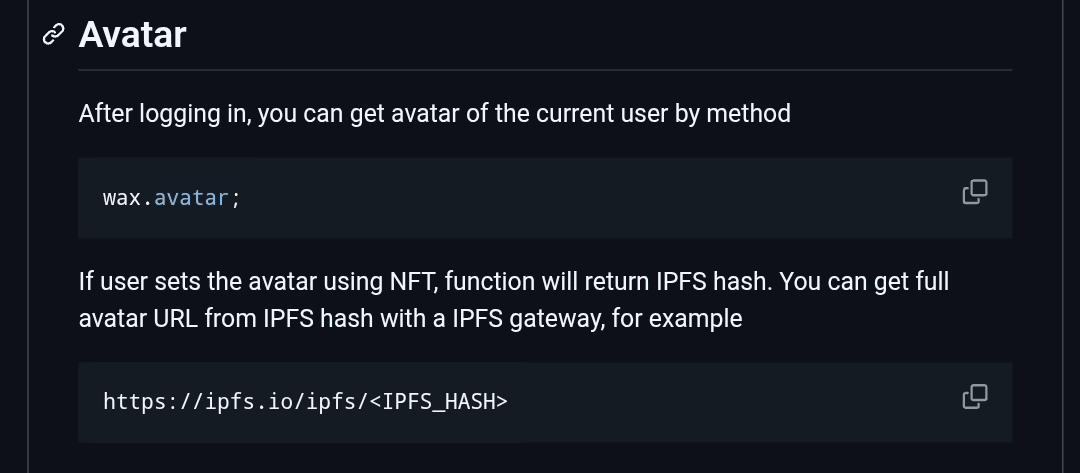Click 'If user sets the avatar' text
This screenshot has height=473, width=1080.
(198, 282)
